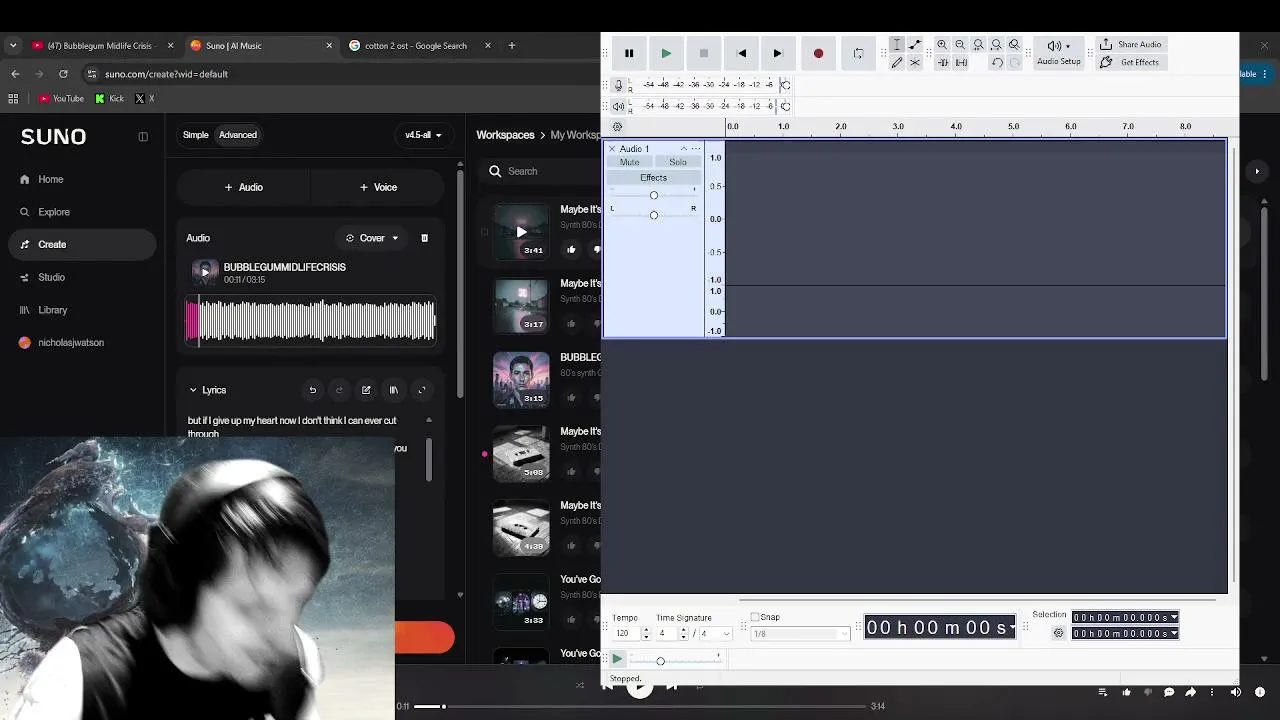Screen dimensions: 1280x720
Task: Adjust the Audio 1 gain slider
Action: [x=654, y=195]
